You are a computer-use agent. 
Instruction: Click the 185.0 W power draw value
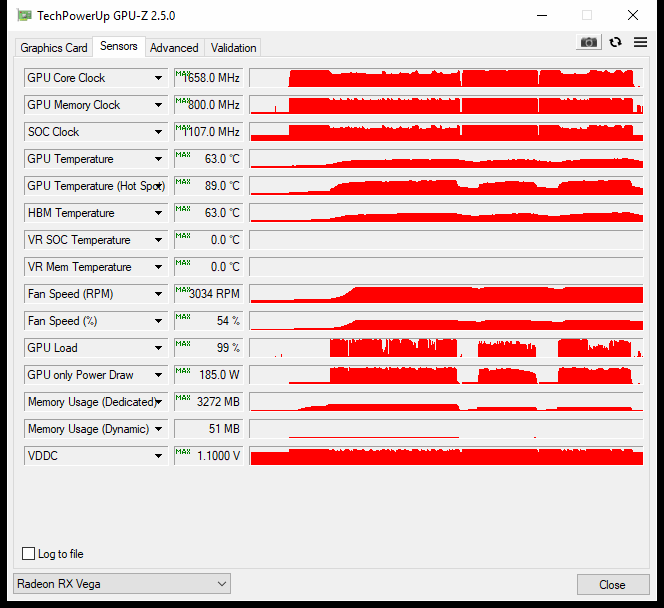209,375
